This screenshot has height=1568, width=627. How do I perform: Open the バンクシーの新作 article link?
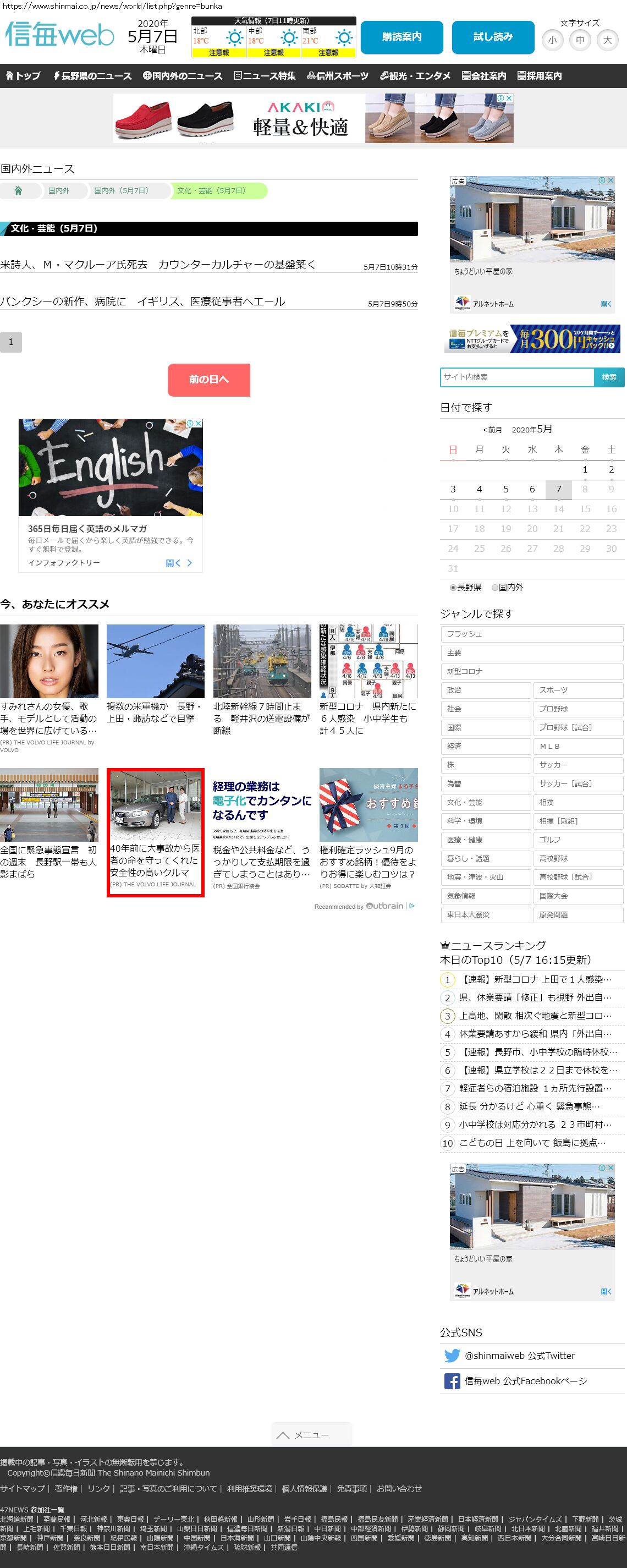pyautogui.click(x=142, y=301)
